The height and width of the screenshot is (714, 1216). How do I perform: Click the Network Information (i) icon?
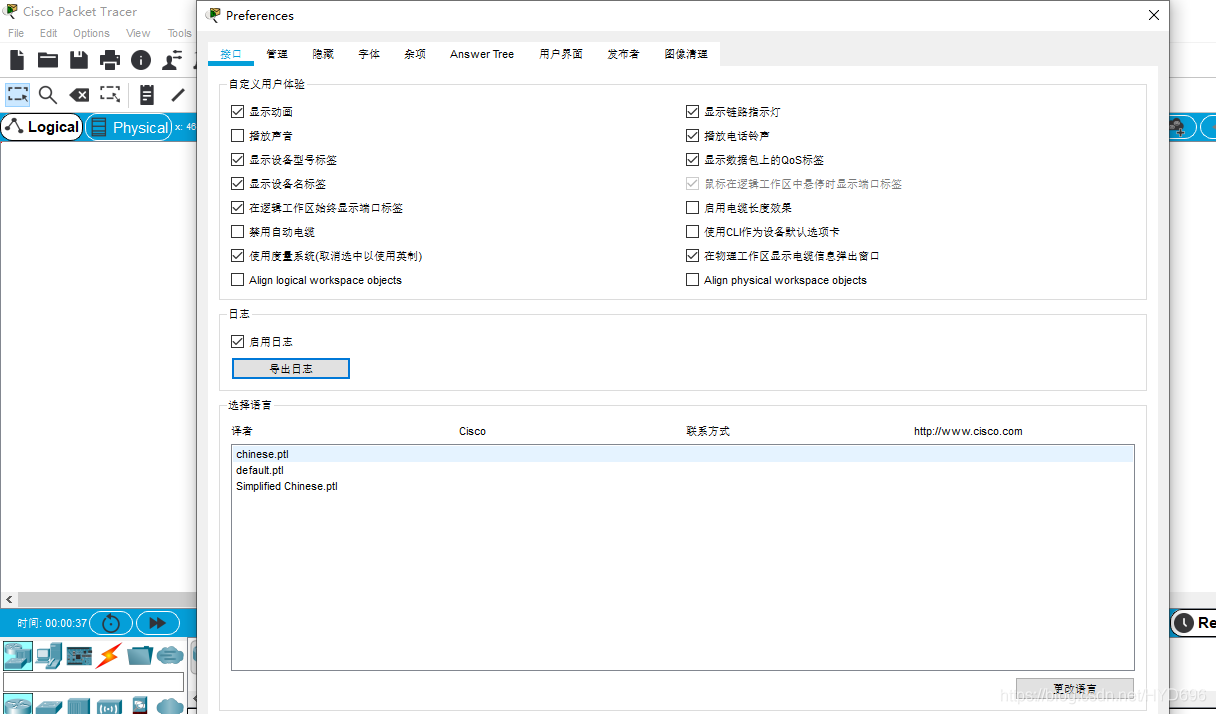point(141,60)
